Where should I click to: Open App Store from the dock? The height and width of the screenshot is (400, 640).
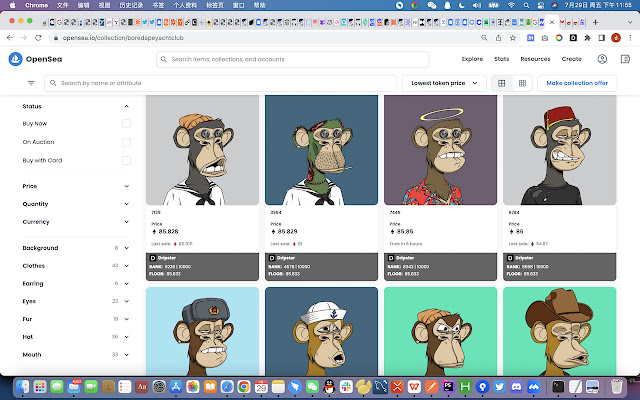tap(176, 386)
